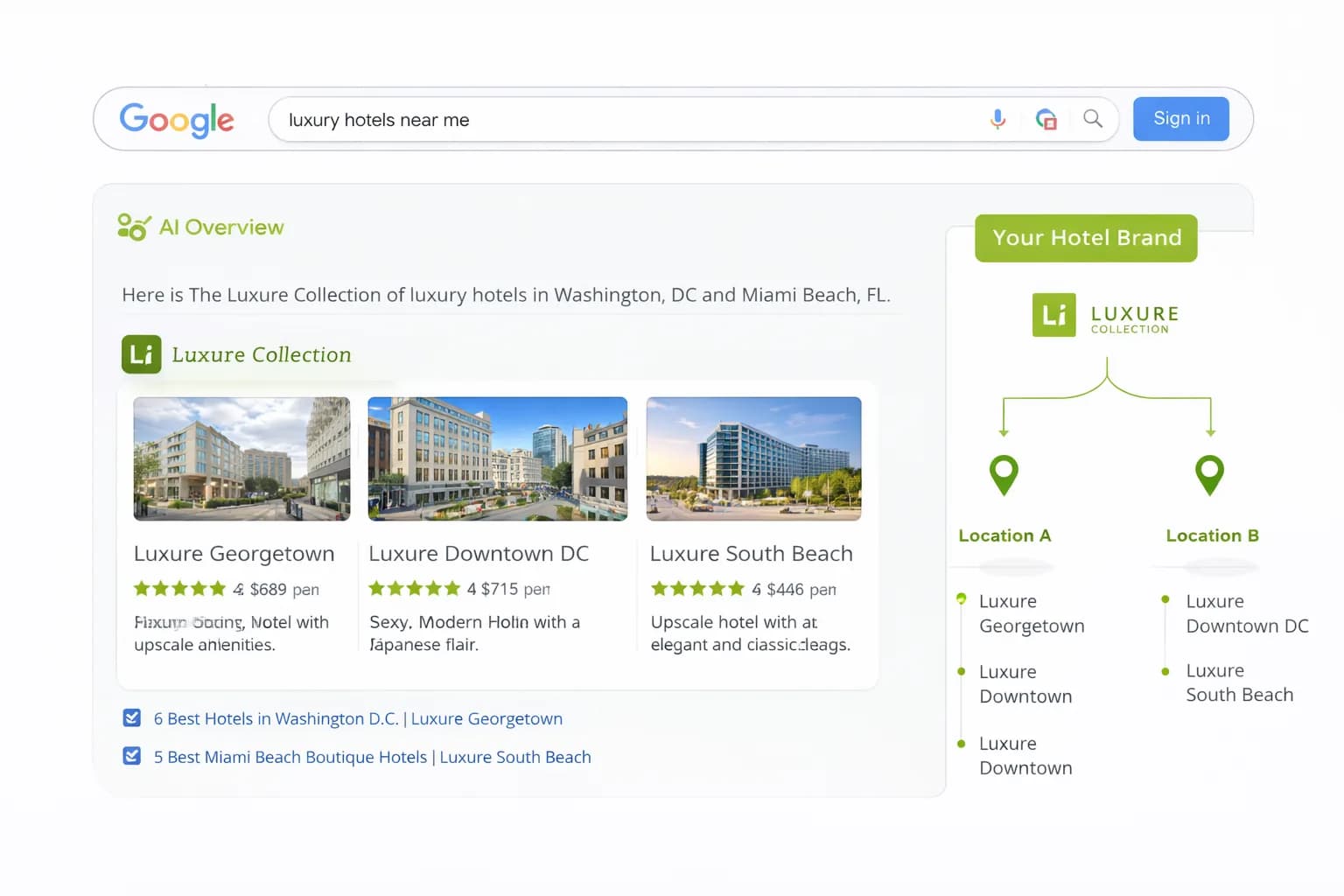Screen dimensions: 1344x896
Task: Toggle checkbox beside 6 Best Hotels in Washington
Action: [132, 718]
